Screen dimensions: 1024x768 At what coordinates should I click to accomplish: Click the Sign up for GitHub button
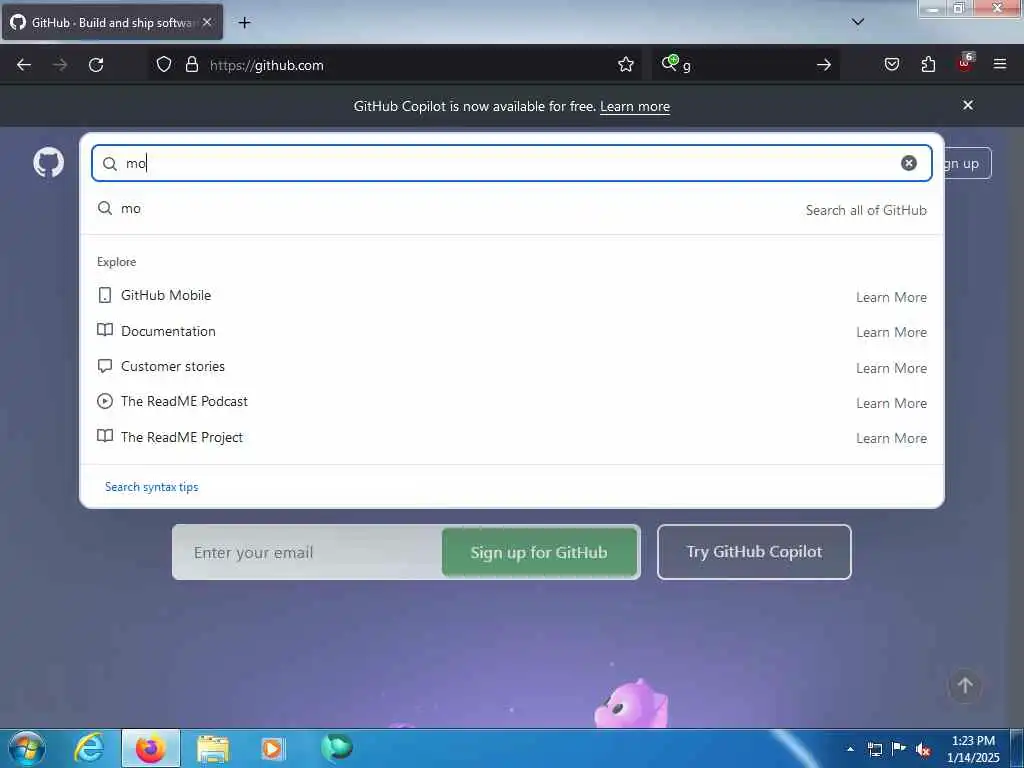point(539,552)
